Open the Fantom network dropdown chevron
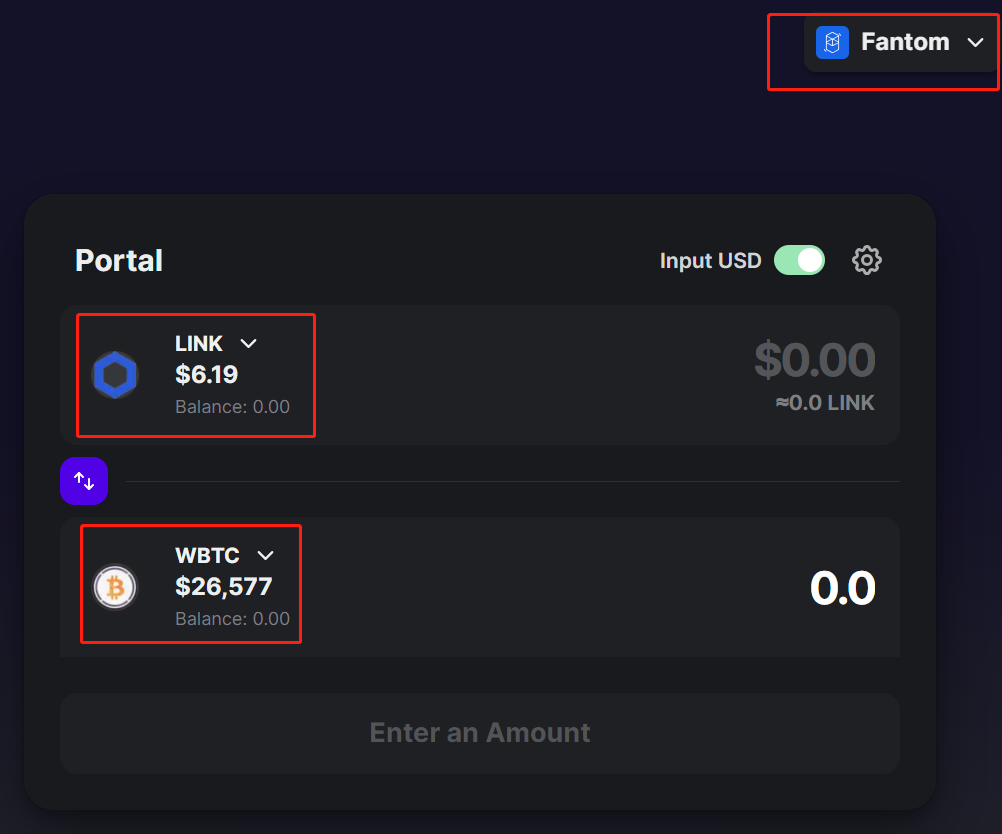The image size is (1002, 834). point(975,43)
